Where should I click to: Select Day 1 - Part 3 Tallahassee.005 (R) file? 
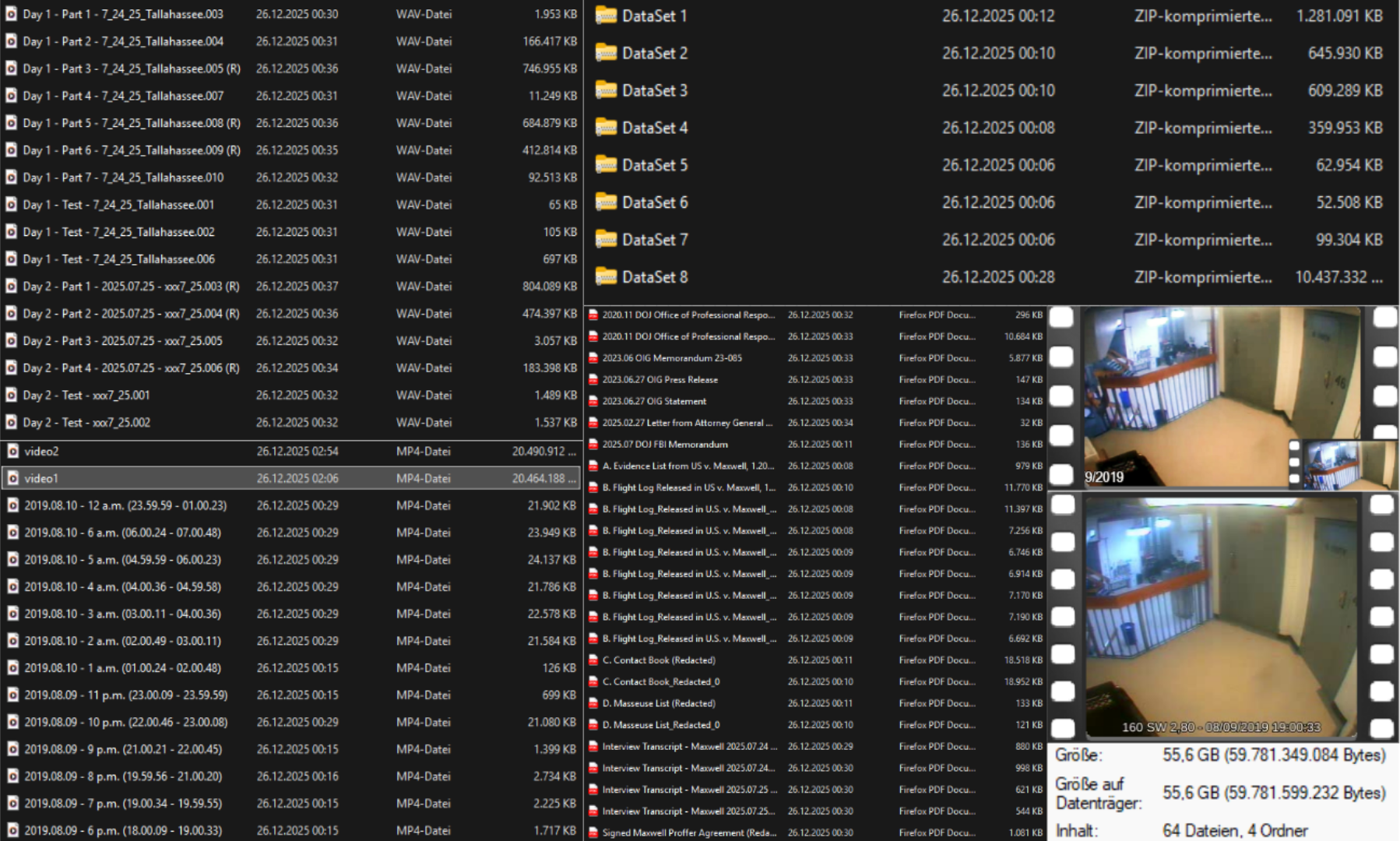[131, 69]
